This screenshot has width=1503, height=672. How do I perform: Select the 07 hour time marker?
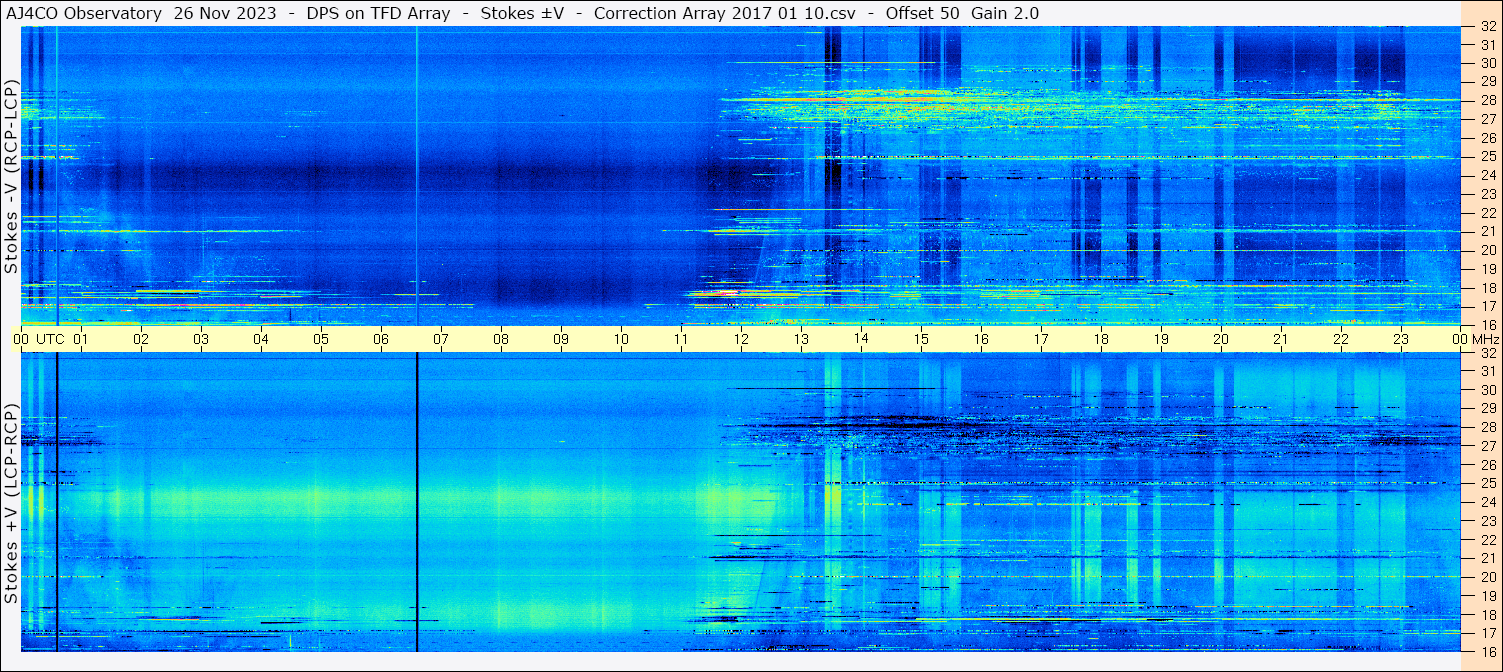tap(441, 339)
